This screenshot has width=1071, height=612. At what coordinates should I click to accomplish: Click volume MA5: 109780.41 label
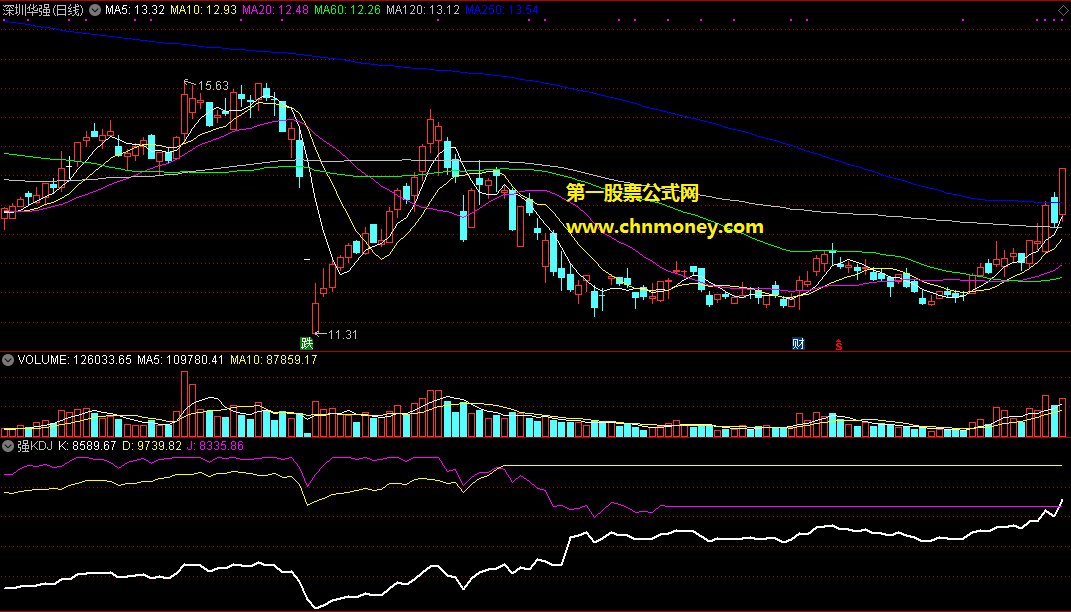coord(180,359)
